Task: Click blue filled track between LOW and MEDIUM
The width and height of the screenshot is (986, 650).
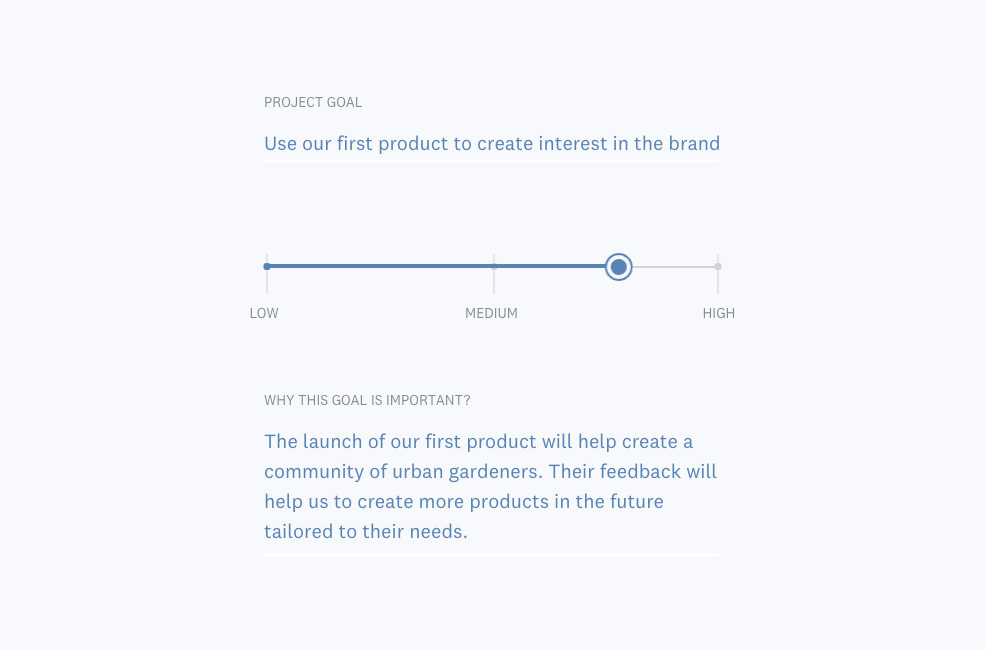Action: 380,267
